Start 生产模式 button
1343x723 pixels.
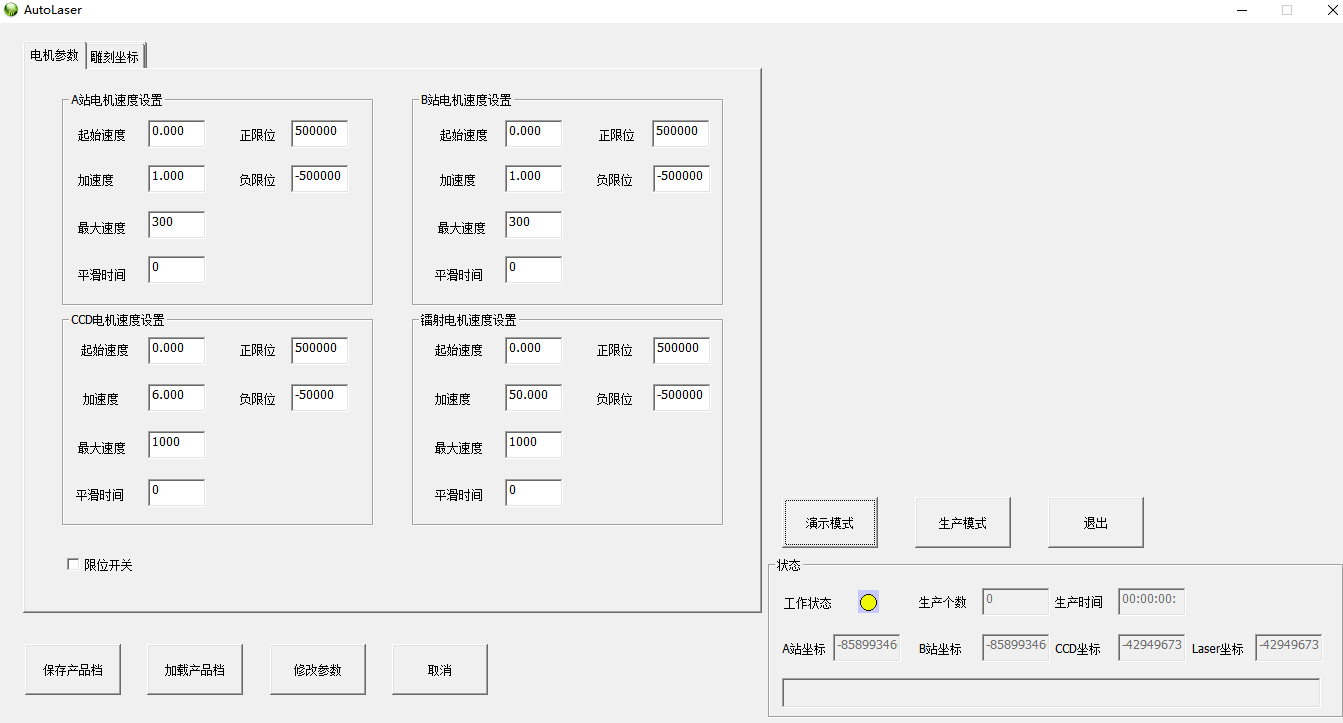click(x=963, y=523)
